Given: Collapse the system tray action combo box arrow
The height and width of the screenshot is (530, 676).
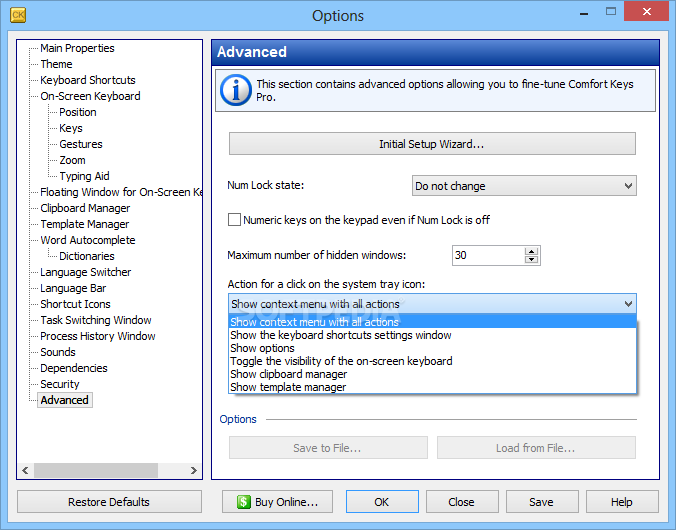Looking at the screenshot, I should [628, 304].
